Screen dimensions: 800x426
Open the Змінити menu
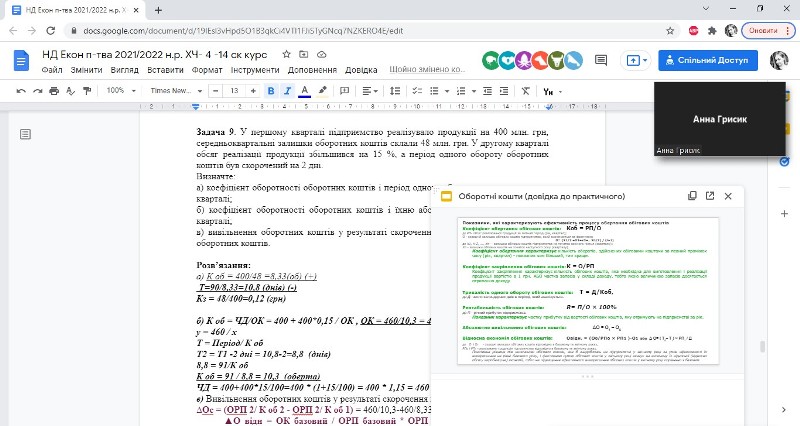(x=86, y=70)
